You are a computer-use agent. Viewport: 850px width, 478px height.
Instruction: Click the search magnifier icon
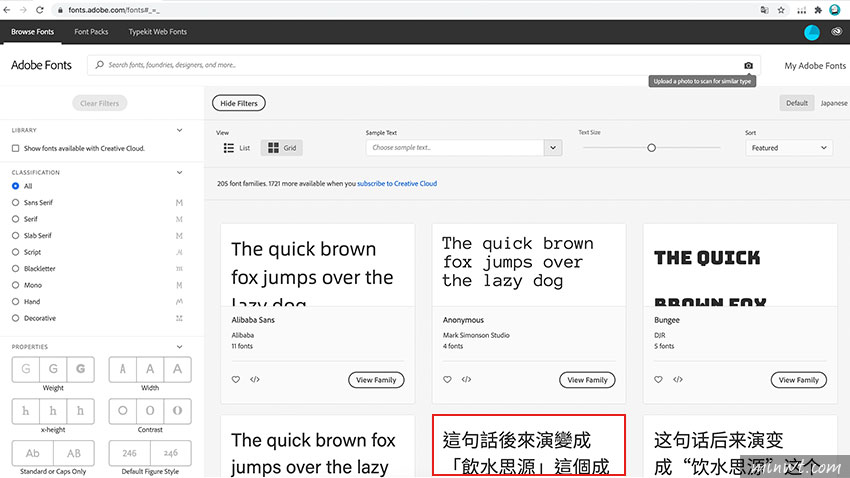pyautogui.click(x=99, y=64)
